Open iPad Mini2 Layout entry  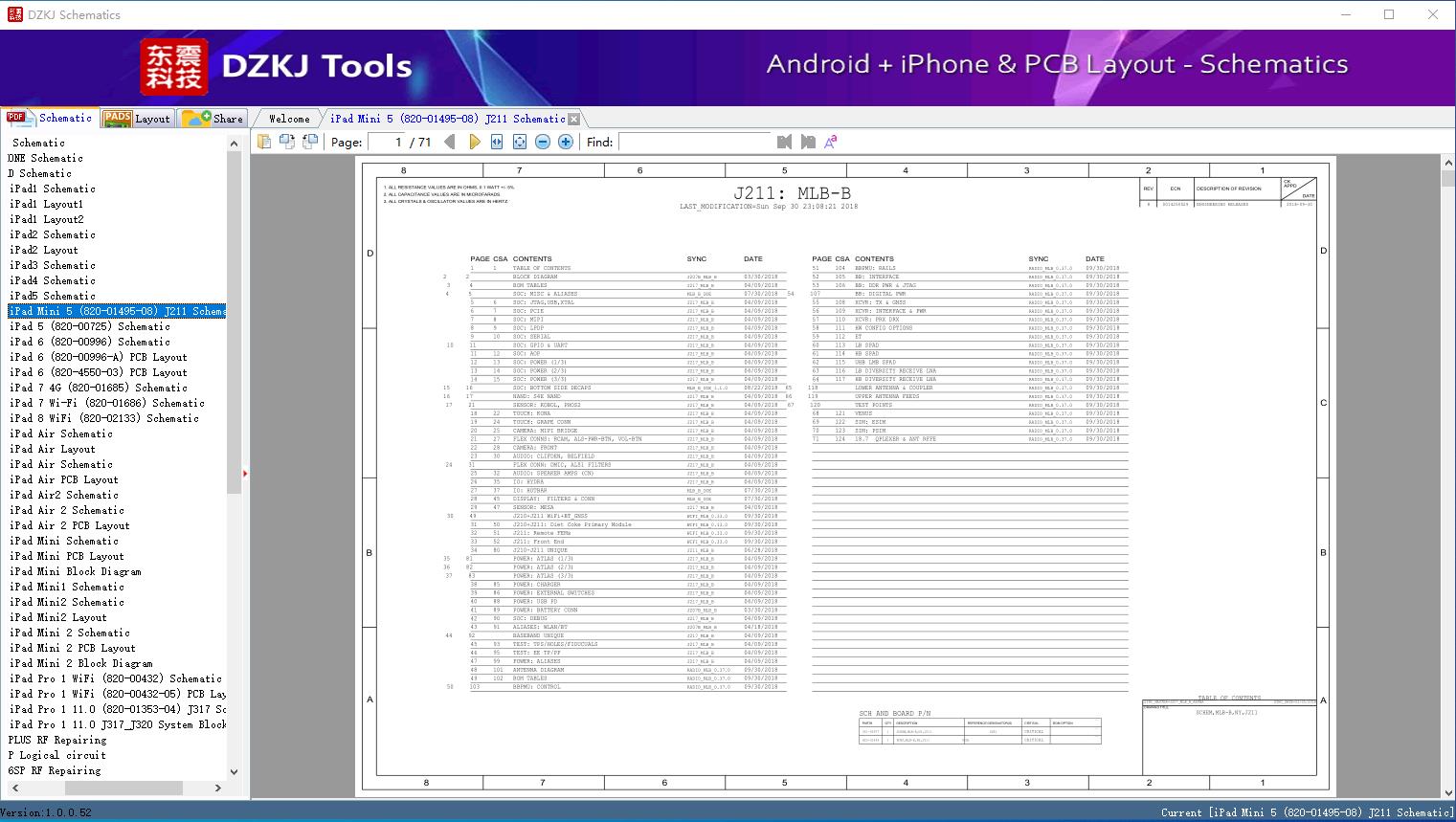58,617
